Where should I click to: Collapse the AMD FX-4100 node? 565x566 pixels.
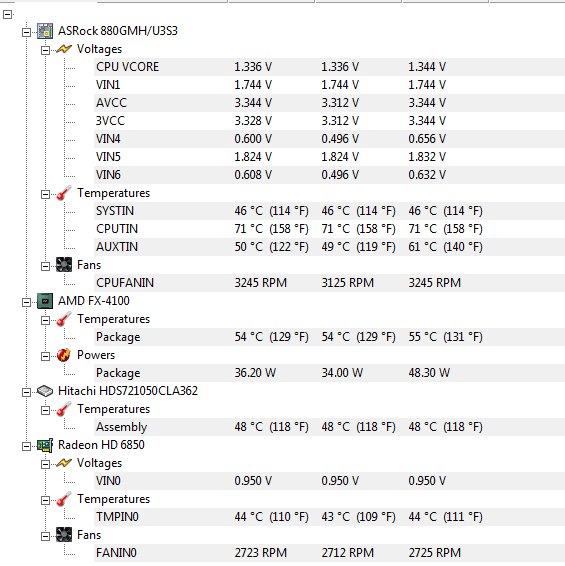coord(26,302)
